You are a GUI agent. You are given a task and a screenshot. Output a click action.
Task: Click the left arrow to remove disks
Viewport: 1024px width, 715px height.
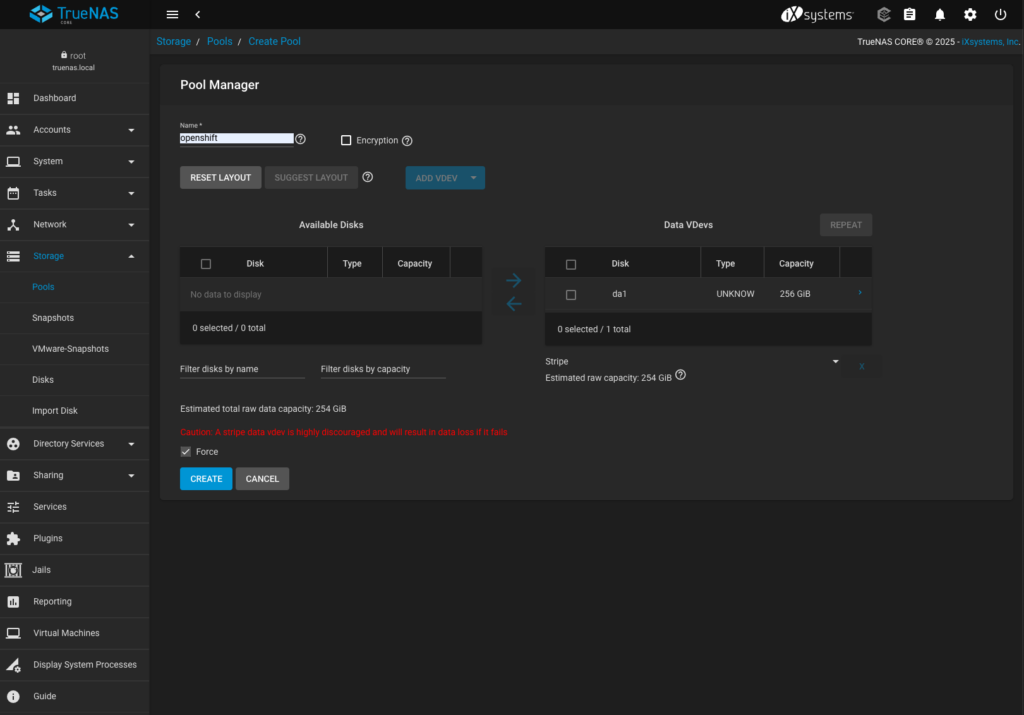[514, 304]
